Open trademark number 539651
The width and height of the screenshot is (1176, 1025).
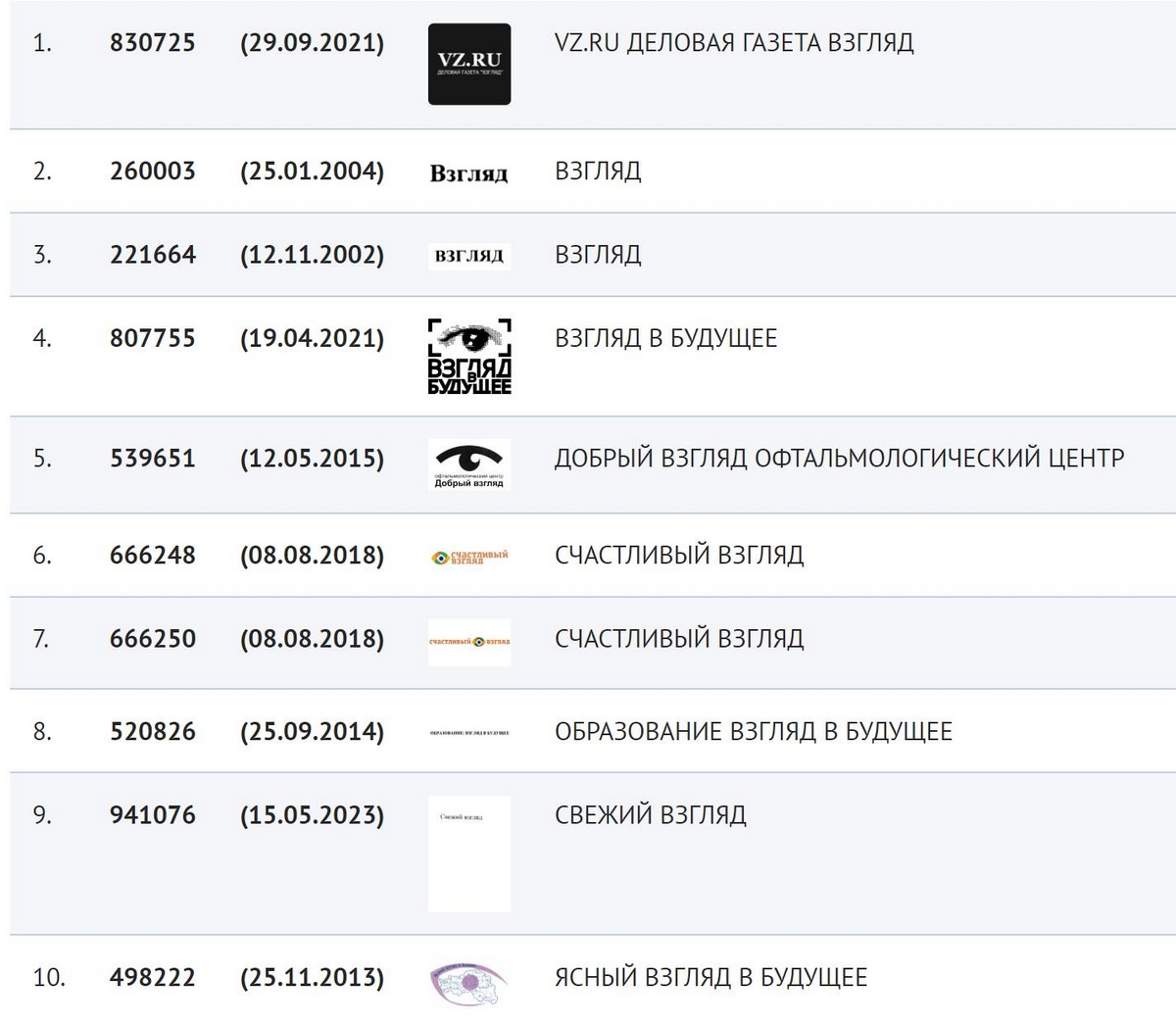(153, 459)
